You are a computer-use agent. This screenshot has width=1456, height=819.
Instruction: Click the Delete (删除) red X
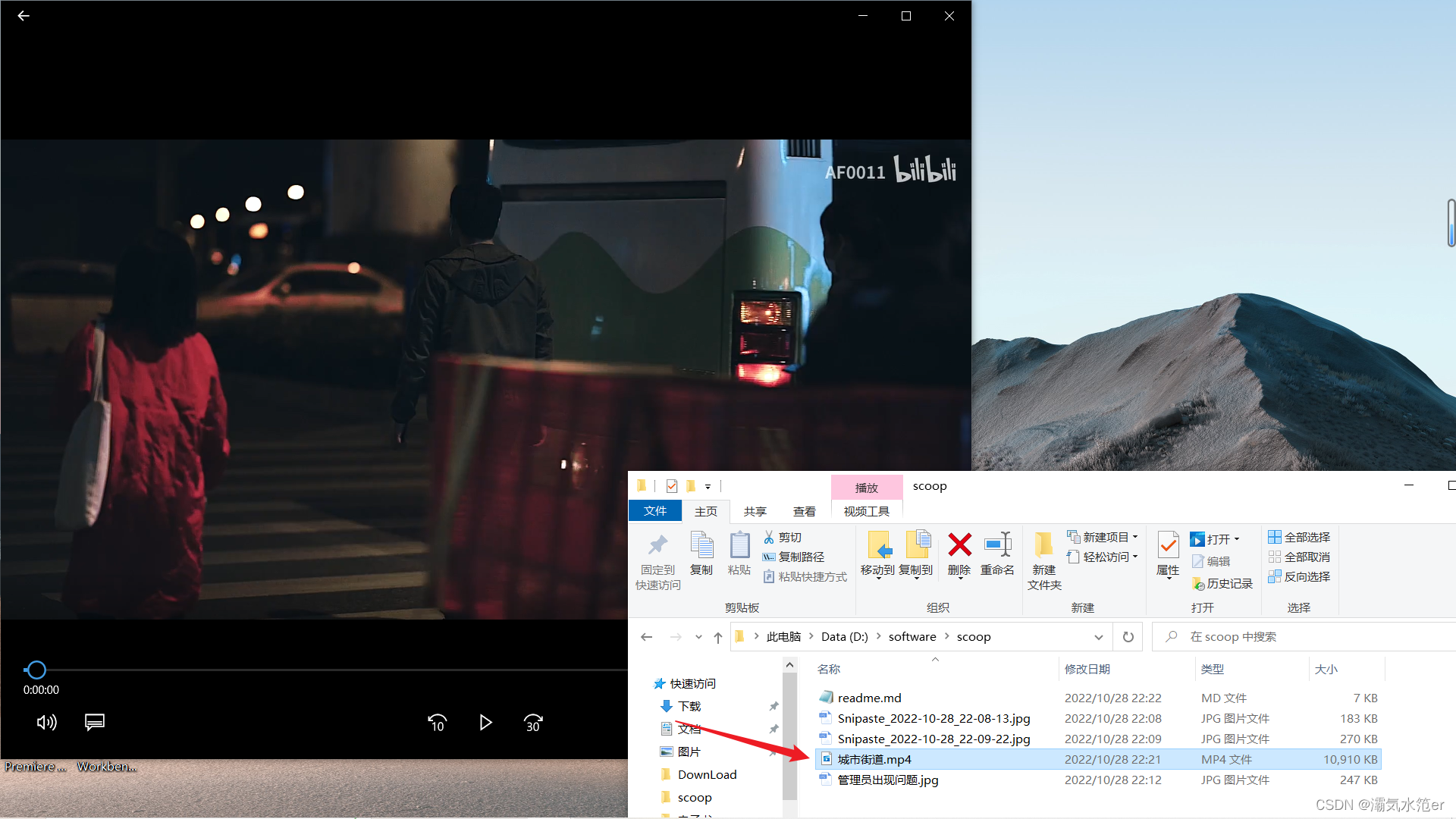959,544
